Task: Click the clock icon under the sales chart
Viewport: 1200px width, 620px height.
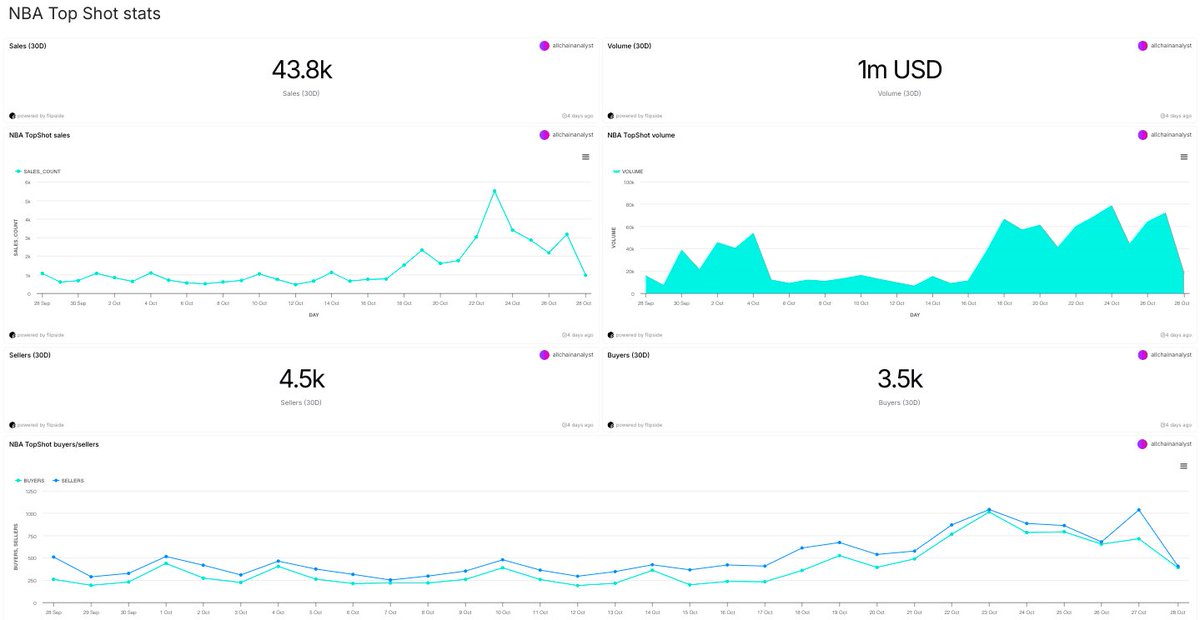Action: click(565, 335)
